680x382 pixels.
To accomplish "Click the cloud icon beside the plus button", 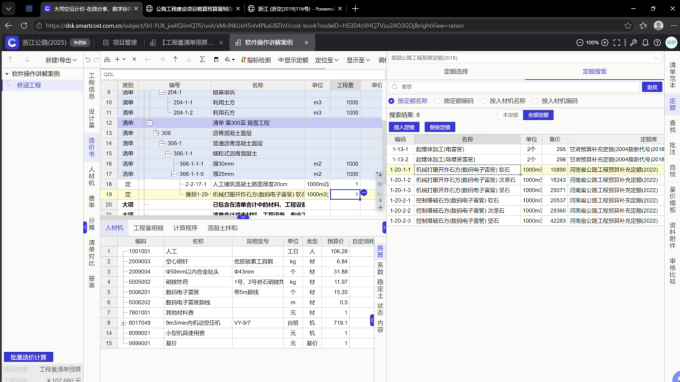I will 107,59.
